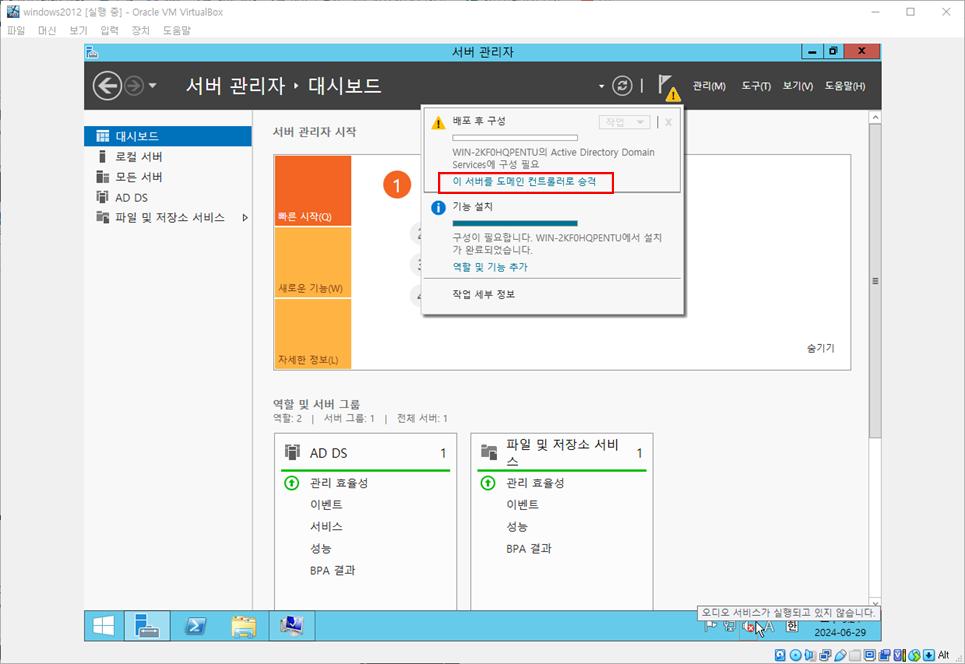Image resolution: width=965 pixels, height=664 pixels.
Task: Click 이벤트 in the AD DS tile
Action: [x=326, y=505]
